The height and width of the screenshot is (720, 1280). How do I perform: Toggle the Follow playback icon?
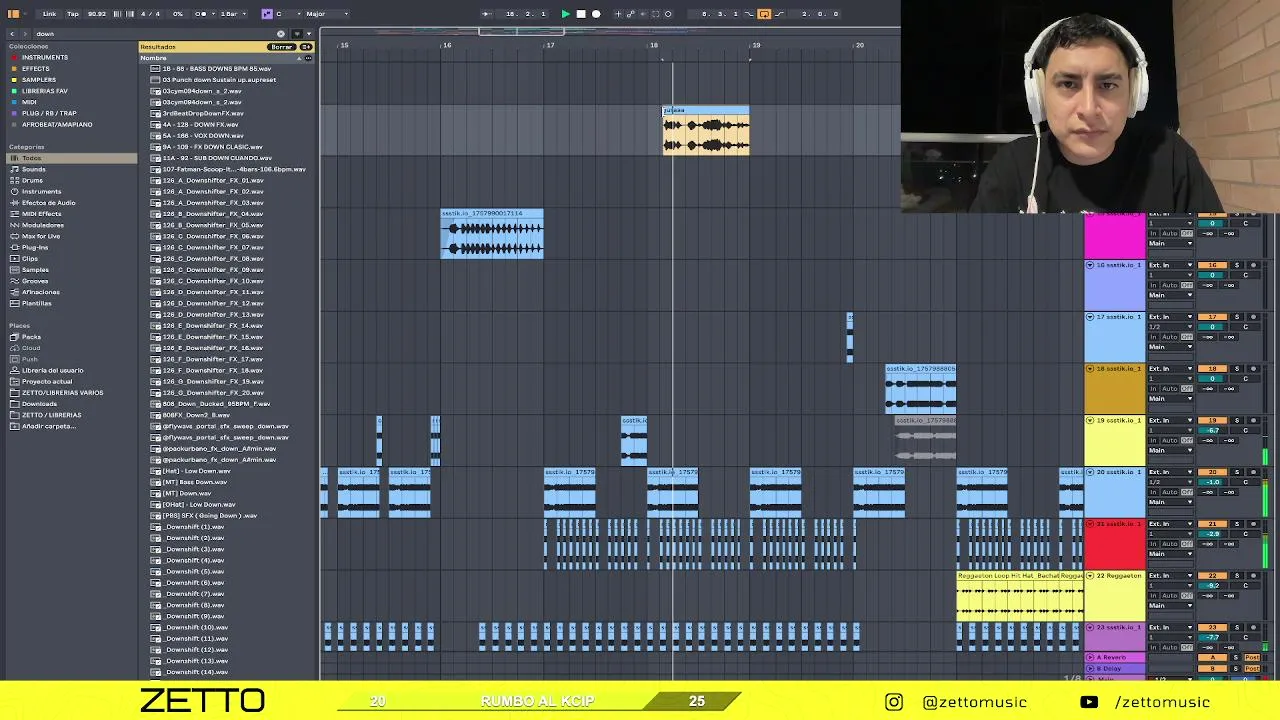(487, 14)
